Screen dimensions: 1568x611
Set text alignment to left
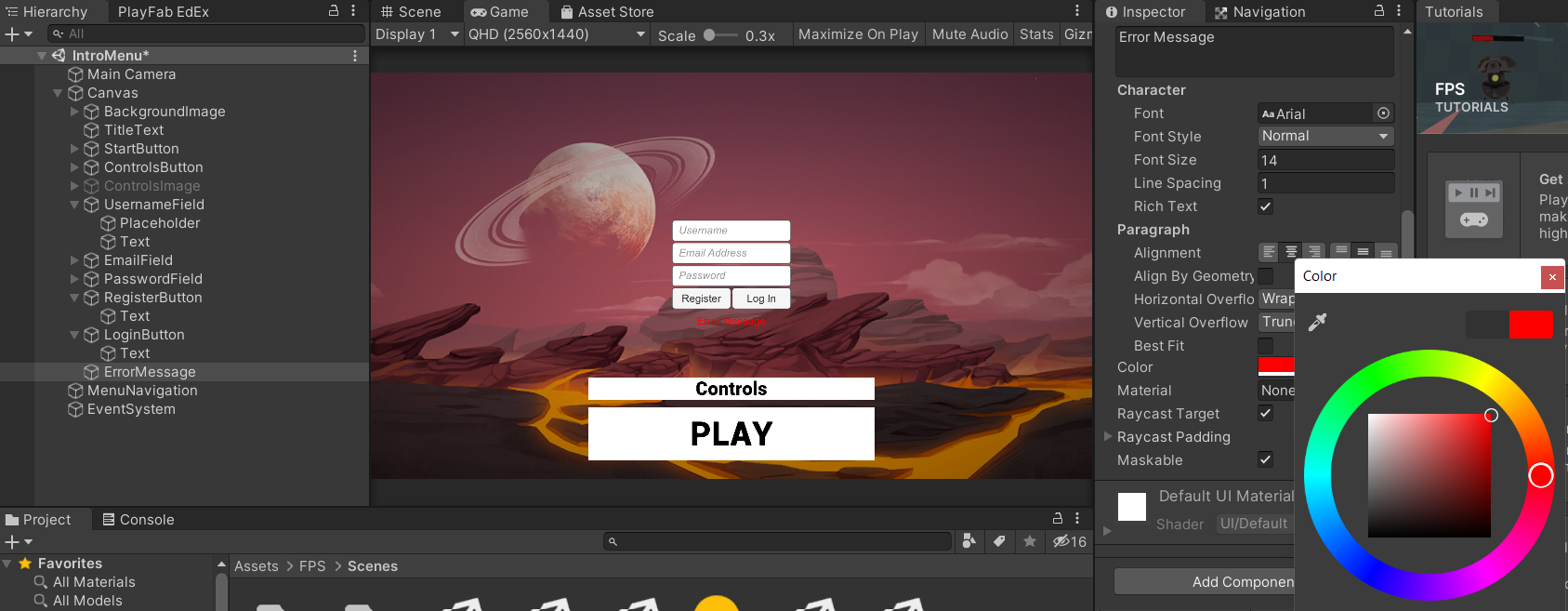point(1269,252)
